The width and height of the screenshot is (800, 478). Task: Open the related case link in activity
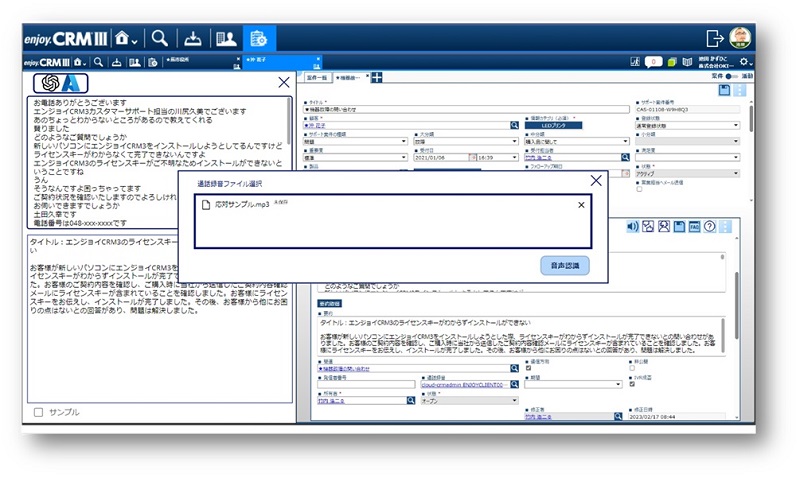344,368
